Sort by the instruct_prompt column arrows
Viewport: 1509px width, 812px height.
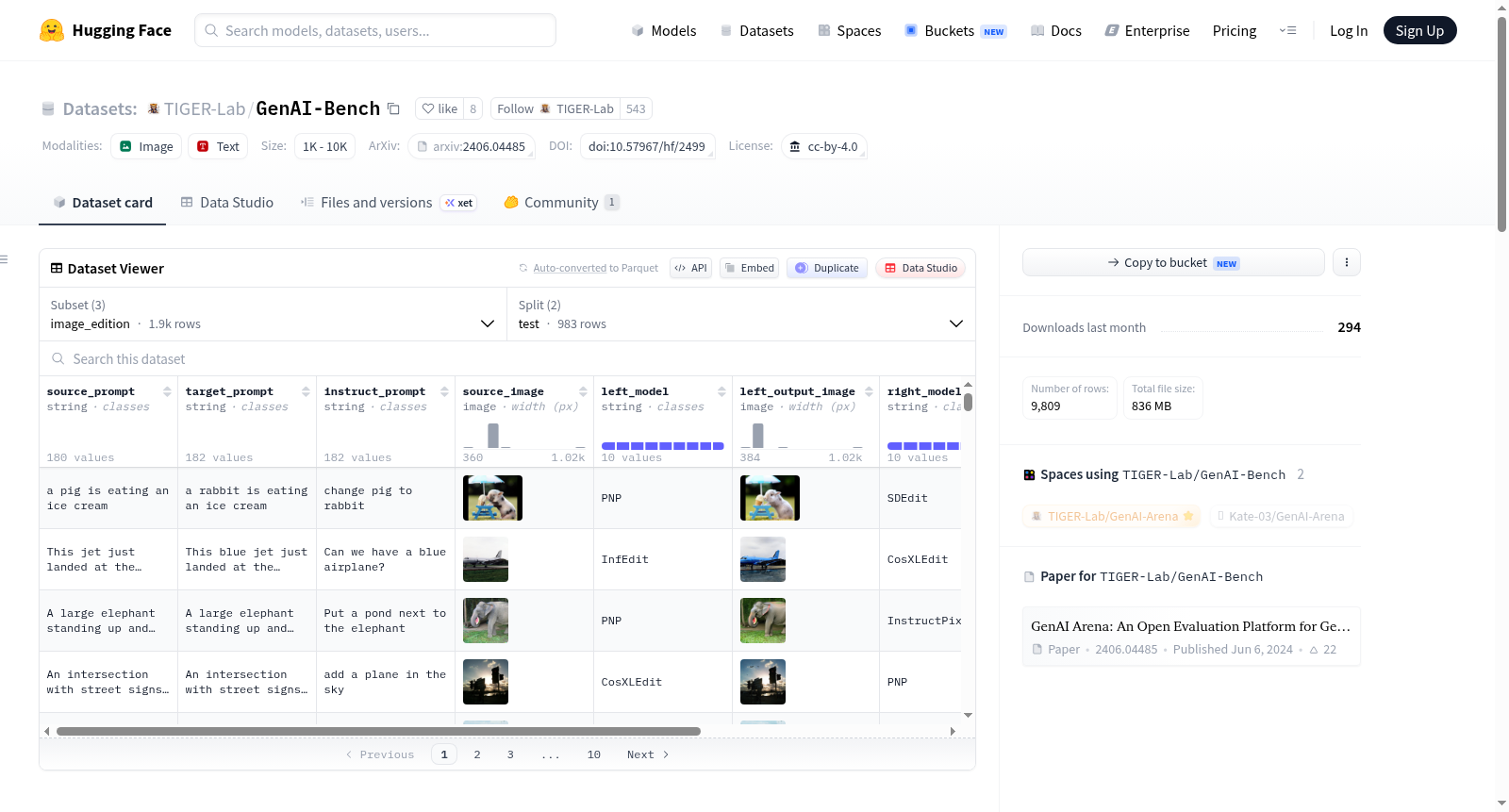pyautogui.click(x=444, y=391)
